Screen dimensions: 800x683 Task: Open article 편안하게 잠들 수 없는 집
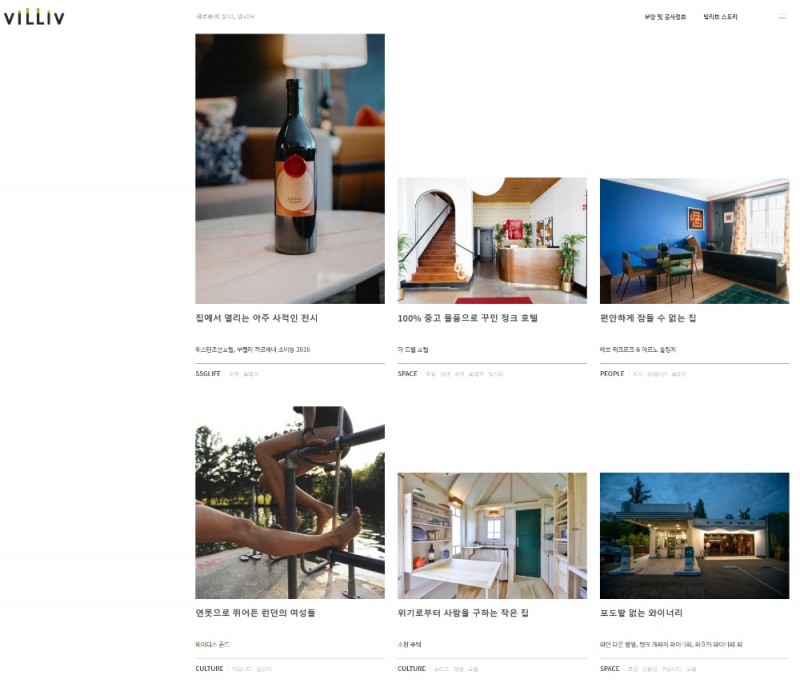[648, 318]
